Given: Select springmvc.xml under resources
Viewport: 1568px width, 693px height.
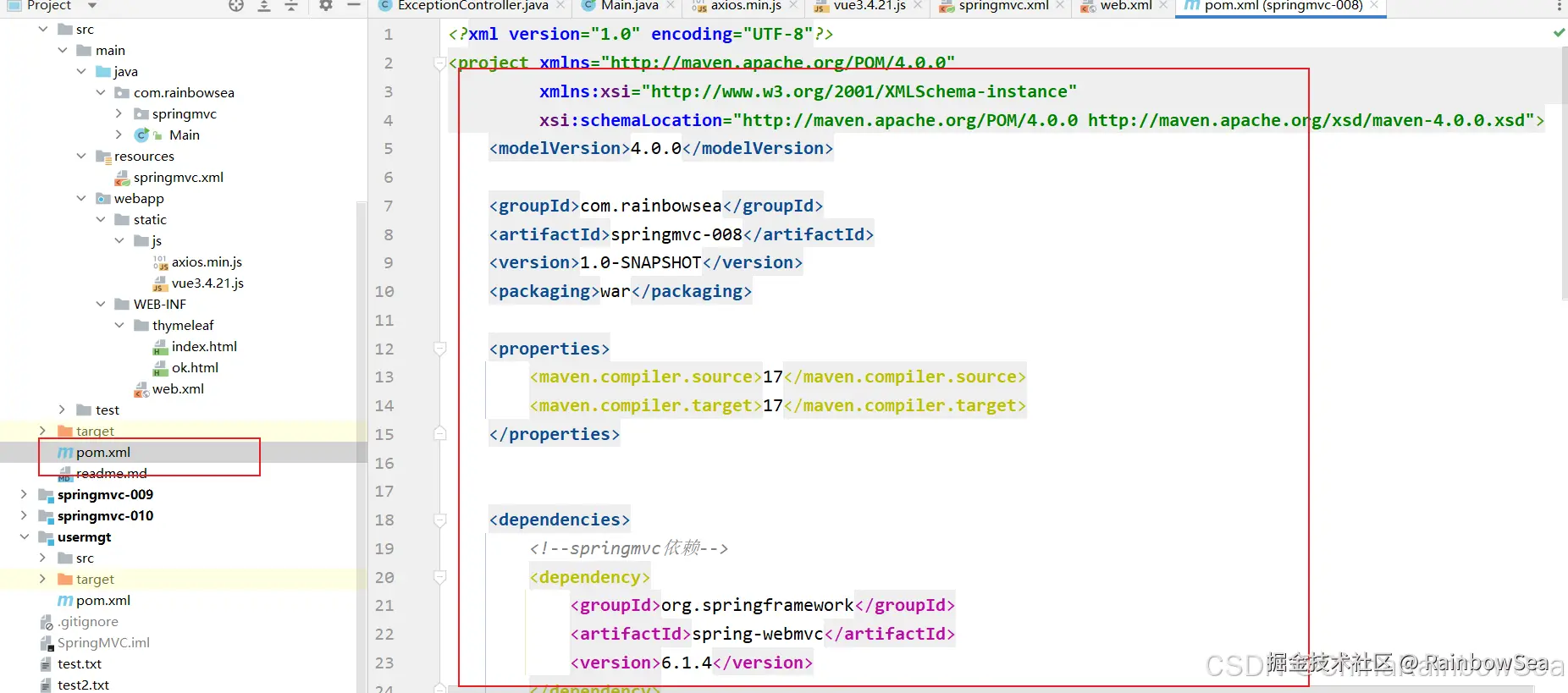Looking at the screenshot, I should pos(178,177).
